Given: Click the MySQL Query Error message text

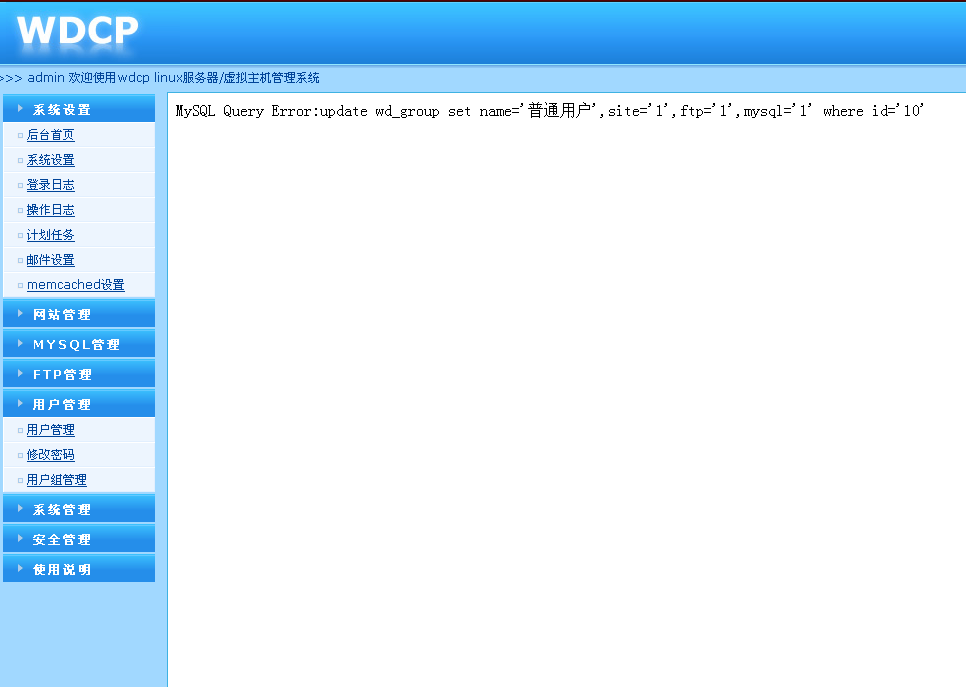Looking at the screenshot, I should [550, 111].
